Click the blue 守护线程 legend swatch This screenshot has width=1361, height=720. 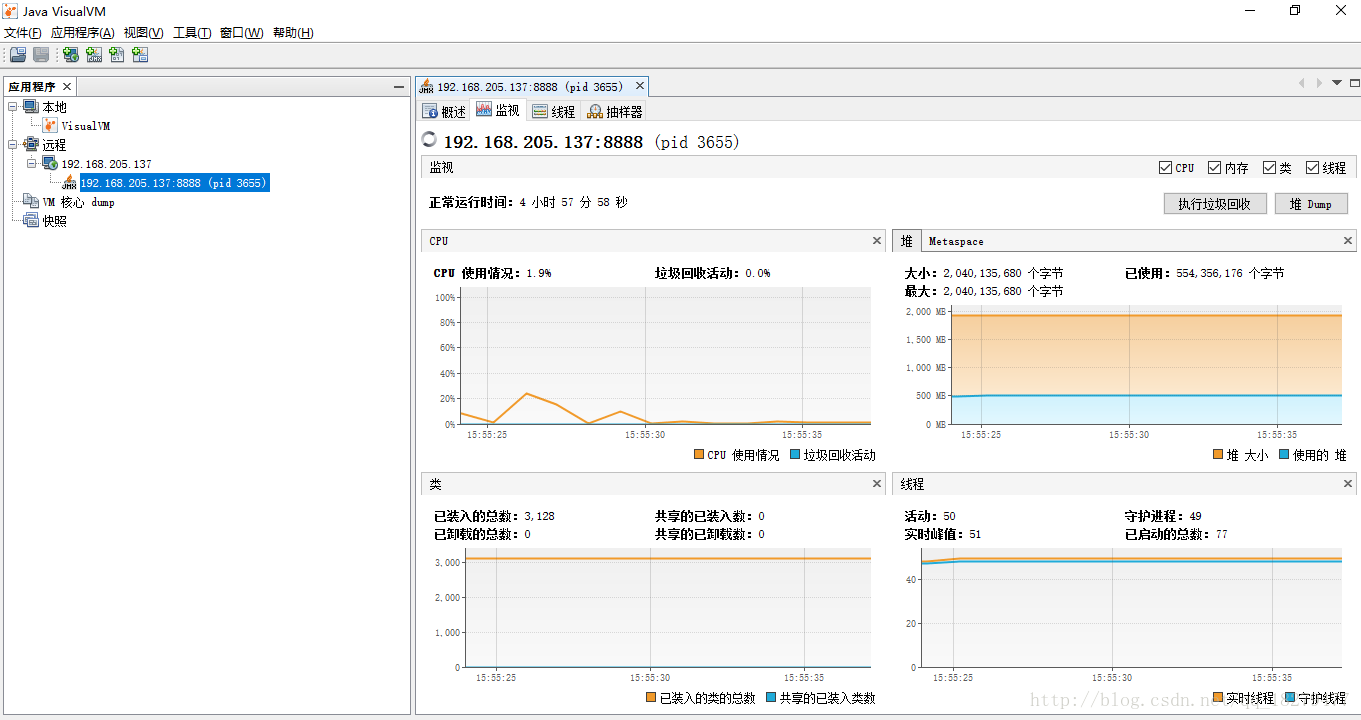click(x=1290, y=698)
